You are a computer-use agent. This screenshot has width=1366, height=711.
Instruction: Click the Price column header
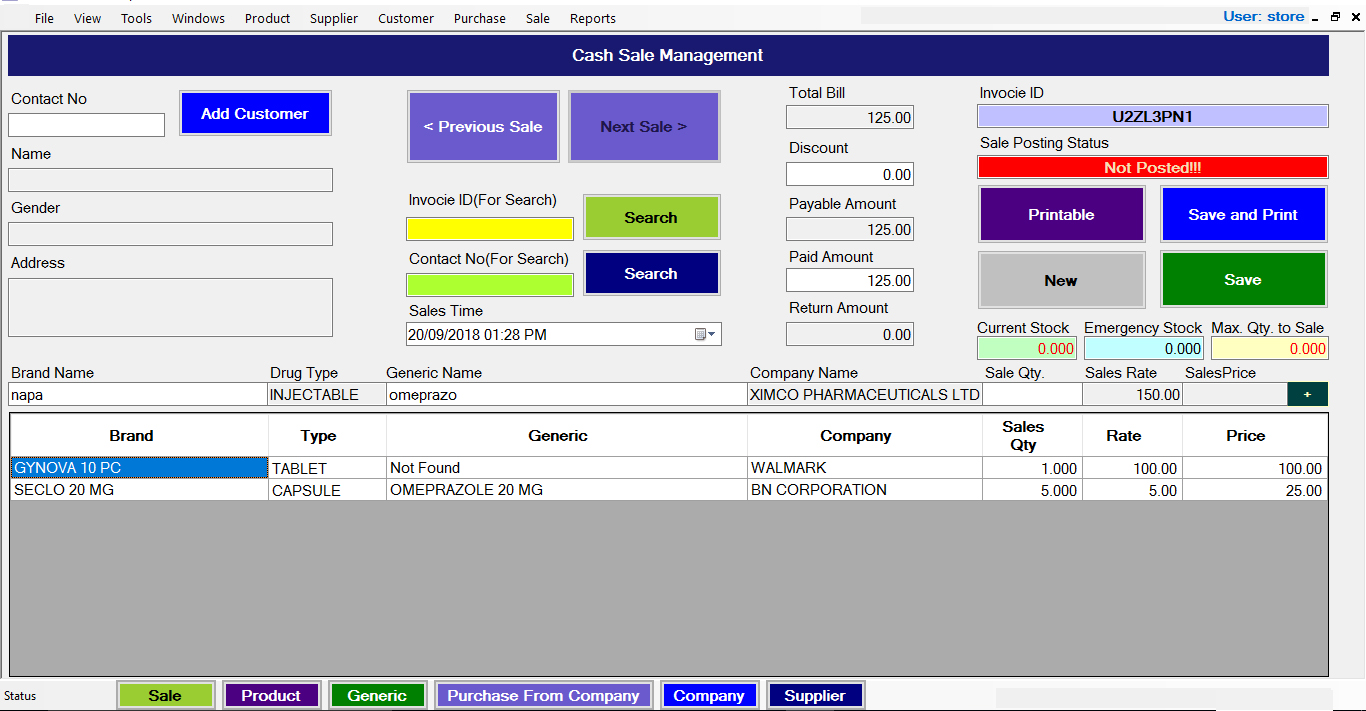point(1255,436)
